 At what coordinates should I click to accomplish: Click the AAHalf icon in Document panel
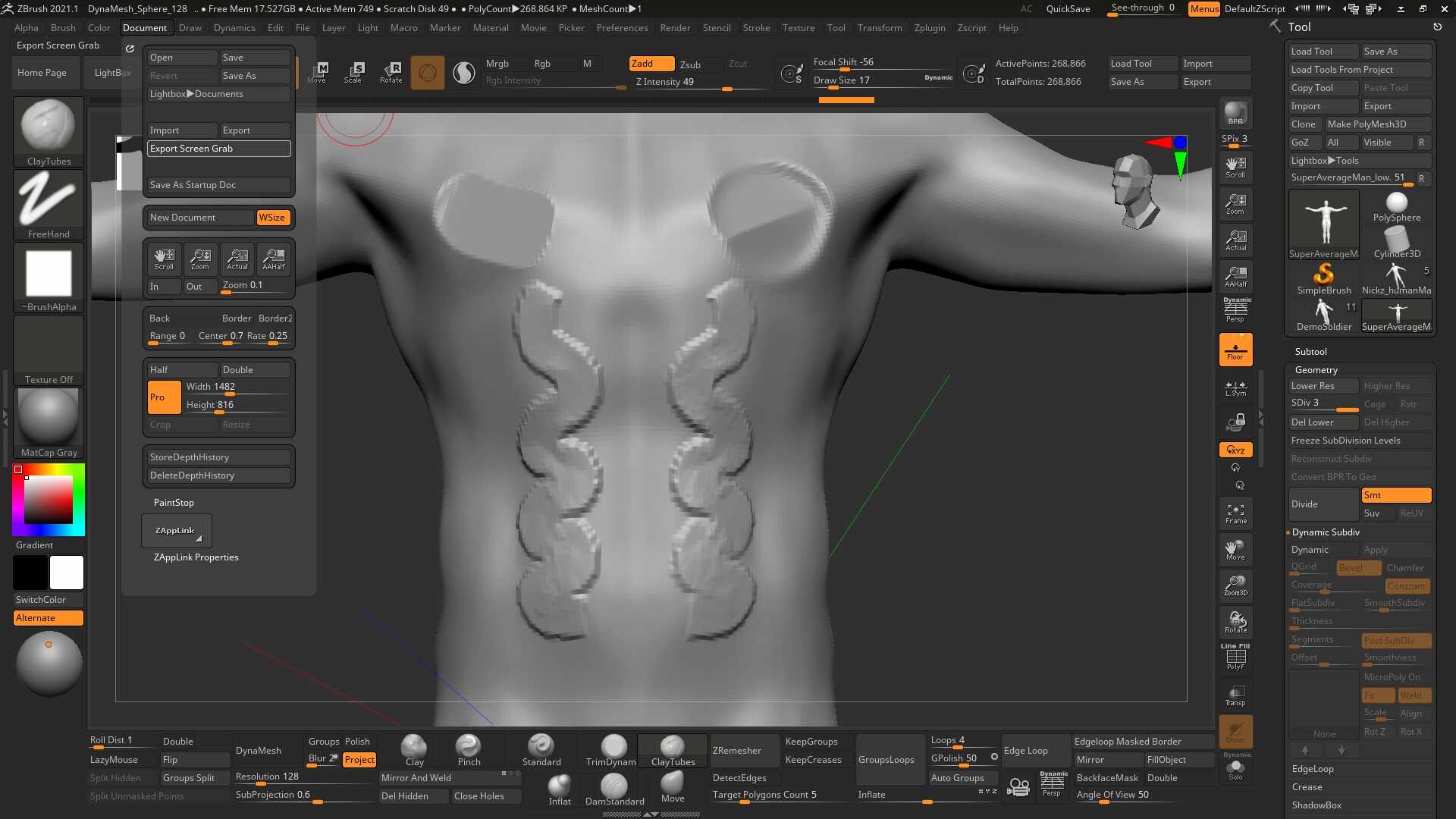point(274,259)
